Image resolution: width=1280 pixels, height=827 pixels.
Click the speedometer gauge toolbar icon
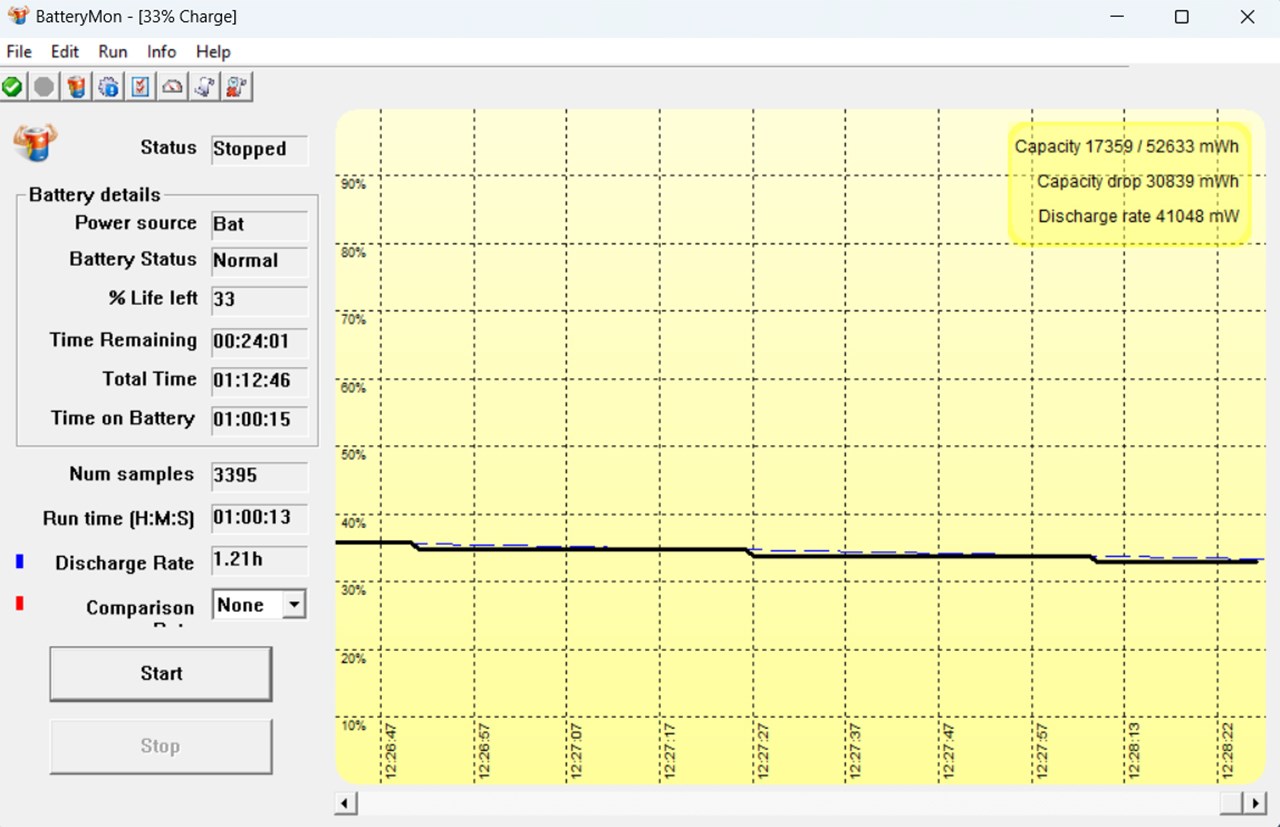click(x=172, y=88)
